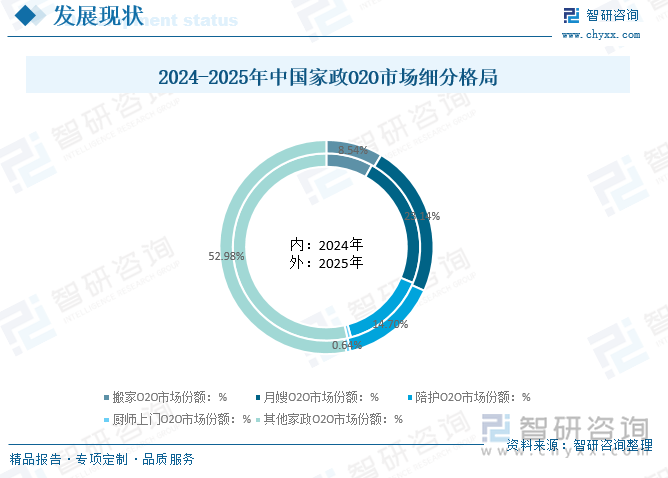Click the 8.54% data label

[x=353, y=150]
